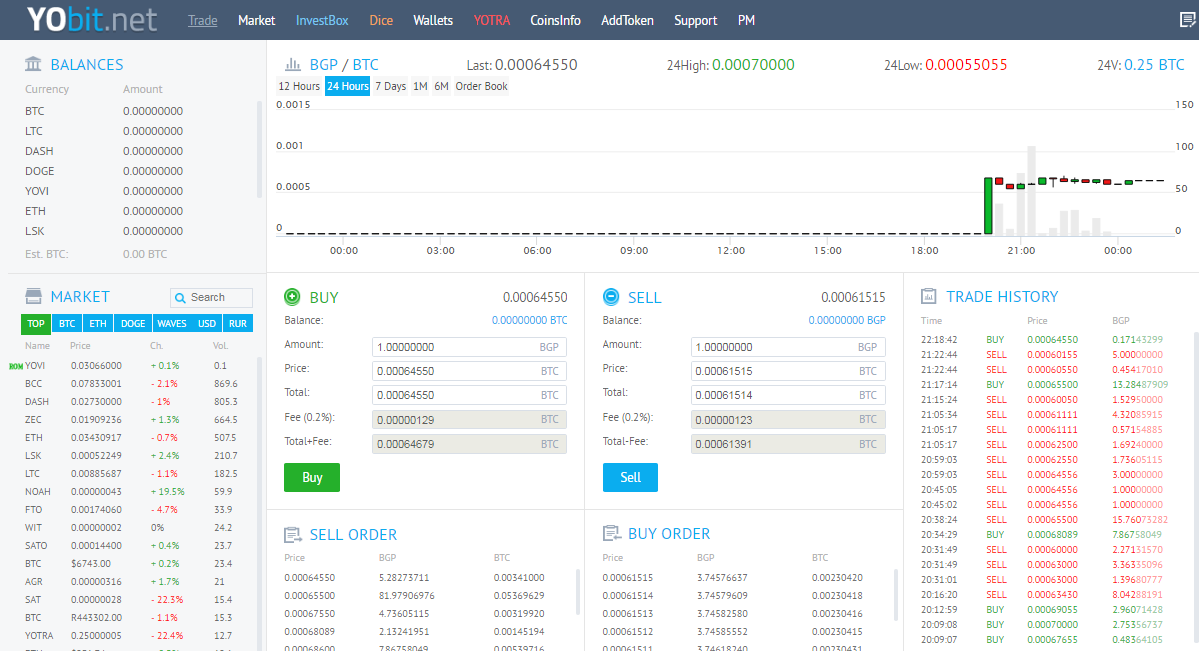Show the 6M chart range
The image size is (1199, 651).
pyautogui.click(x=441, y=86)
